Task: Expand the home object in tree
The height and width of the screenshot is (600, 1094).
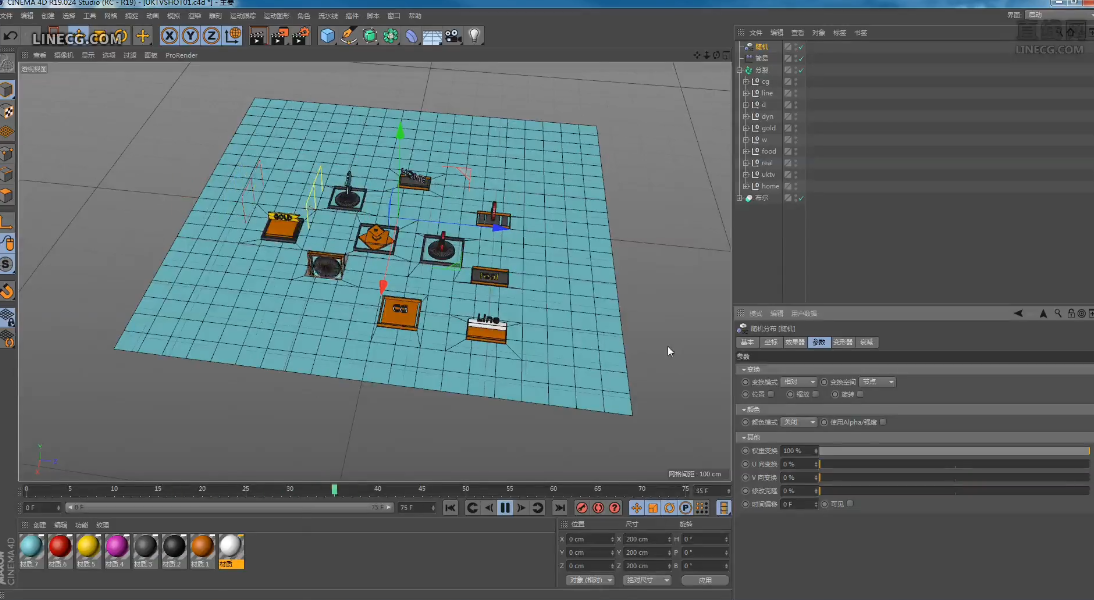Action: coord(746,186)
